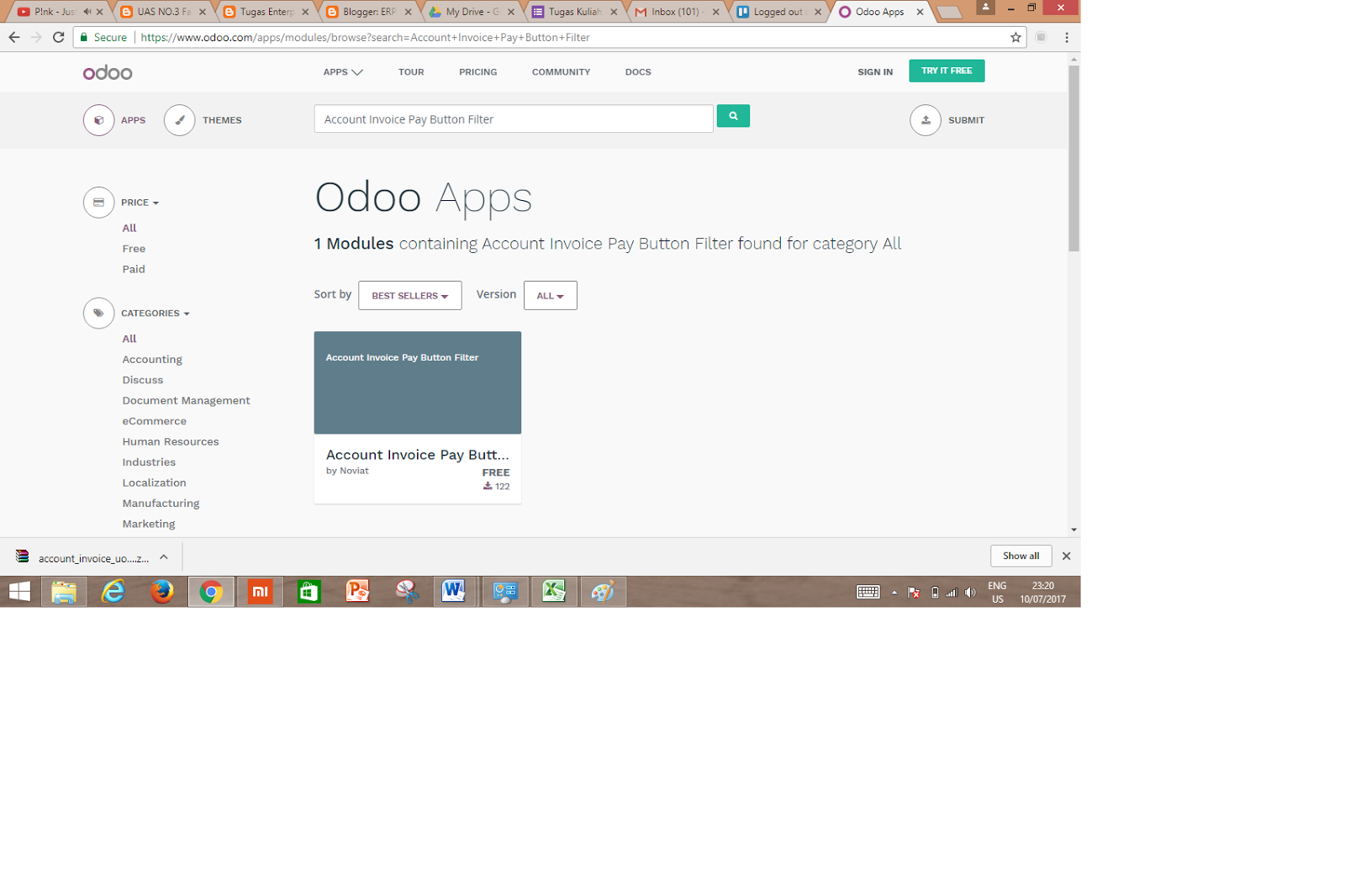Switch to the My Drive tab
Screen dimensions: 1345x896
pos(472,12)
